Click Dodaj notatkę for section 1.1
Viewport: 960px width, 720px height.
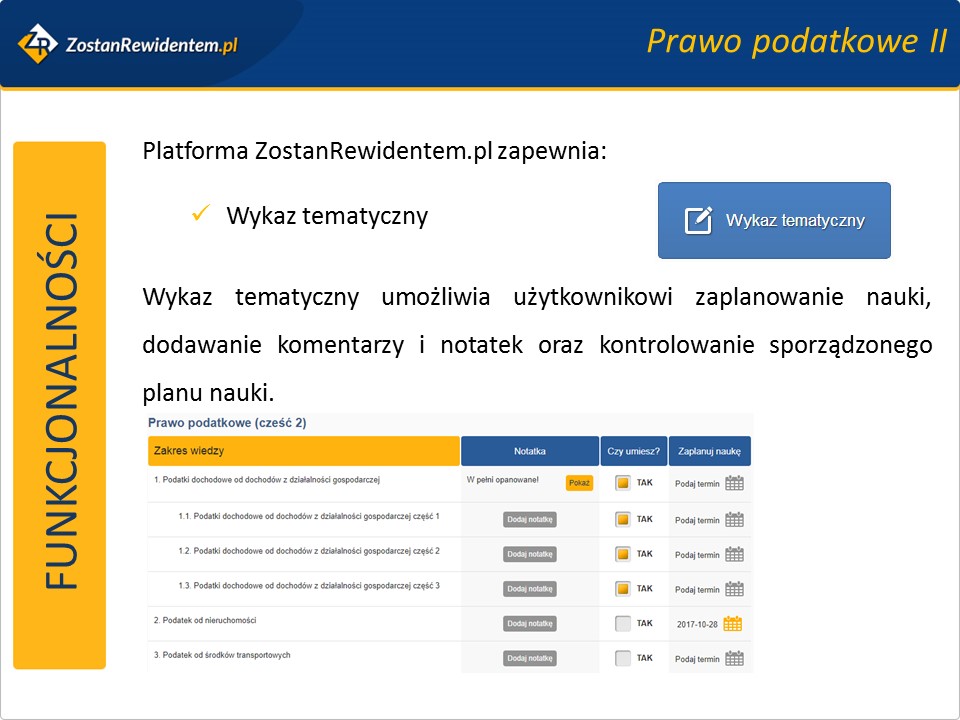529,519
